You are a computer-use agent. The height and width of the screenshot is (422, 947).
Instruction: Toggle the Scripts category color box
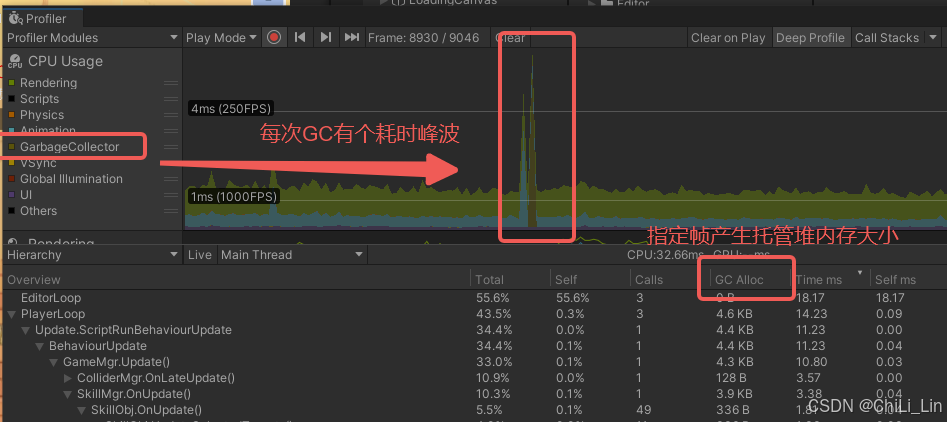pyautogui.click(x=11, y=99)
